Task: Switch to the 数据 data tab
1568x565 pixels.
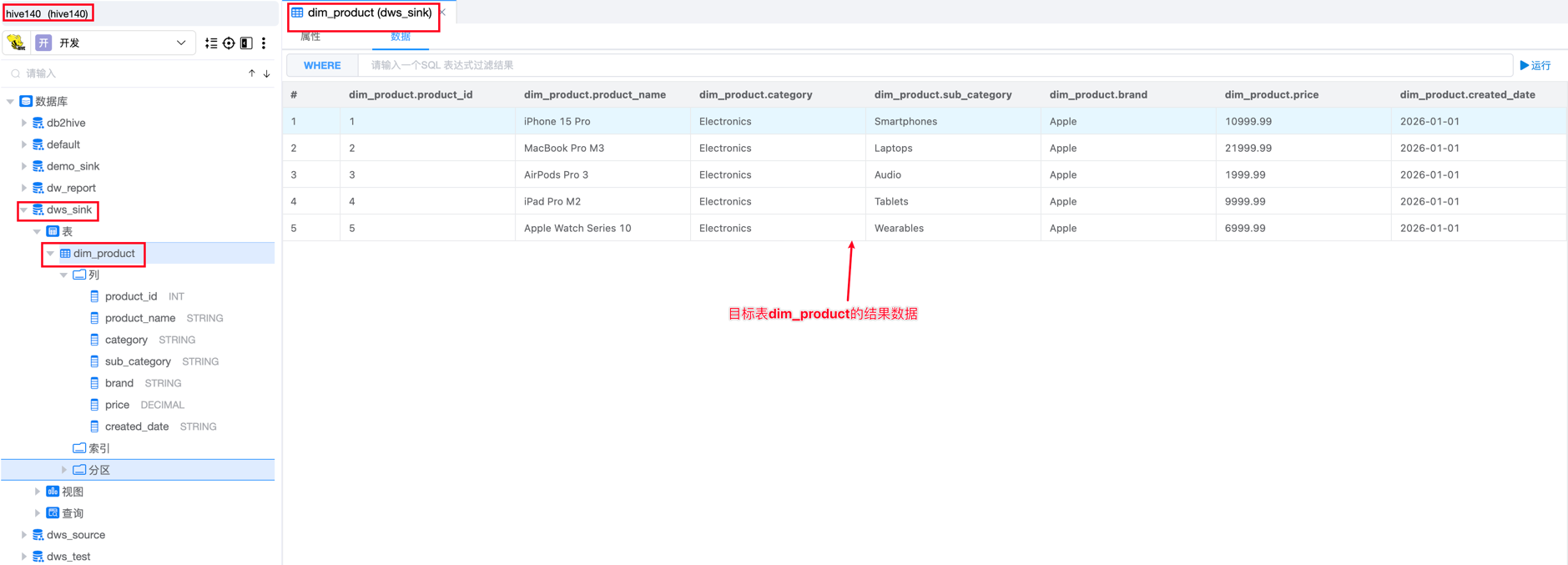Action: 401,37
